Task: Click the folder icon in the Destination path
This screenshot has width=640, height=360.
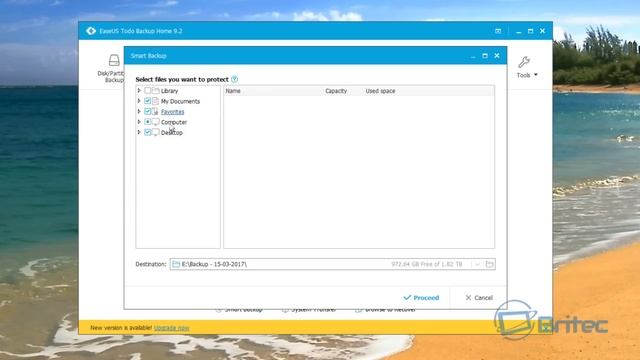Action: pos(176,264)
